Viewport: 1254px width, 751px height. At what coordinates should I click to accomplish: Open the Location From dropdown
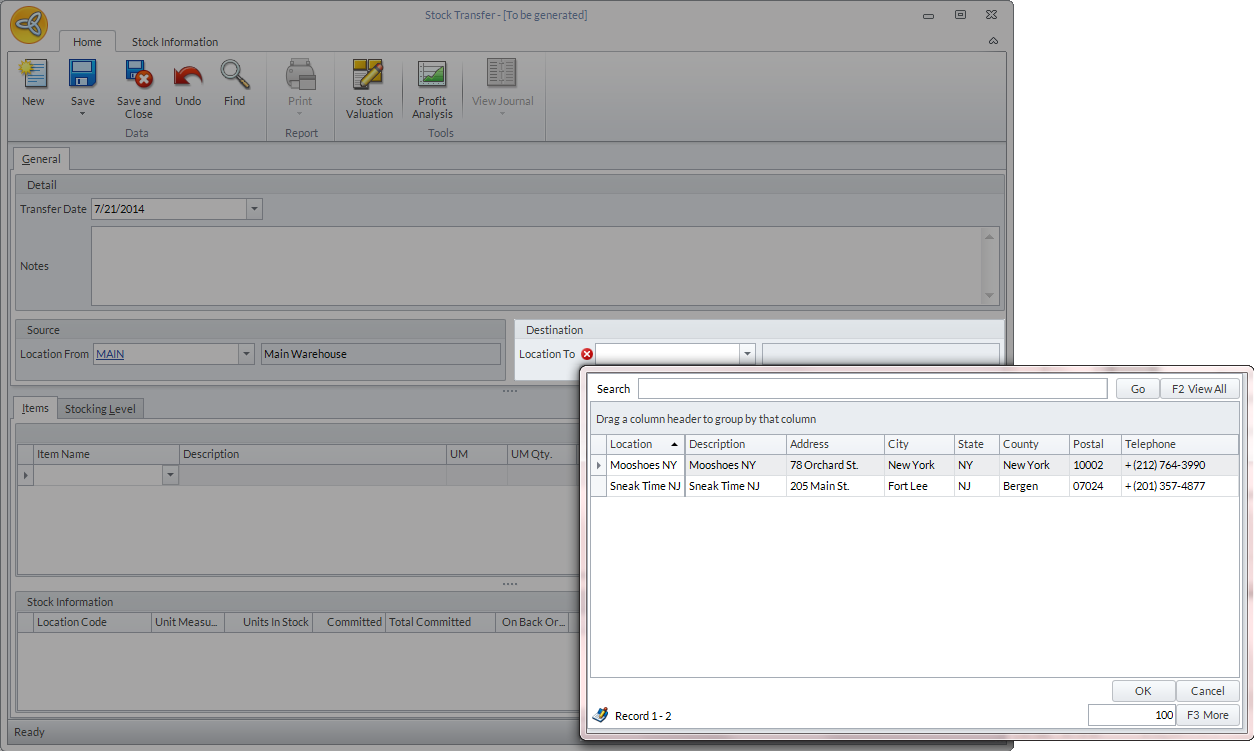(246, 354)
